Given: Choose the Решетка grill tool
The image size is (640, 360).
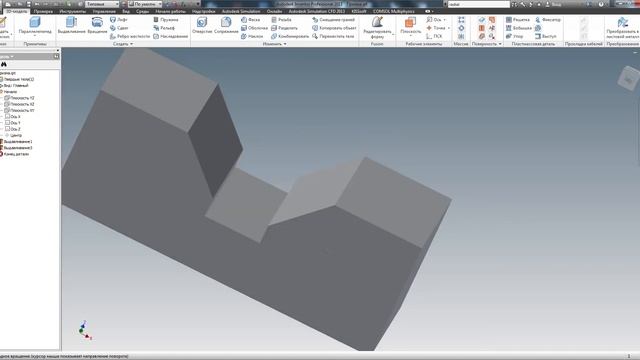Looking at the screenshot, I should 518,20.
